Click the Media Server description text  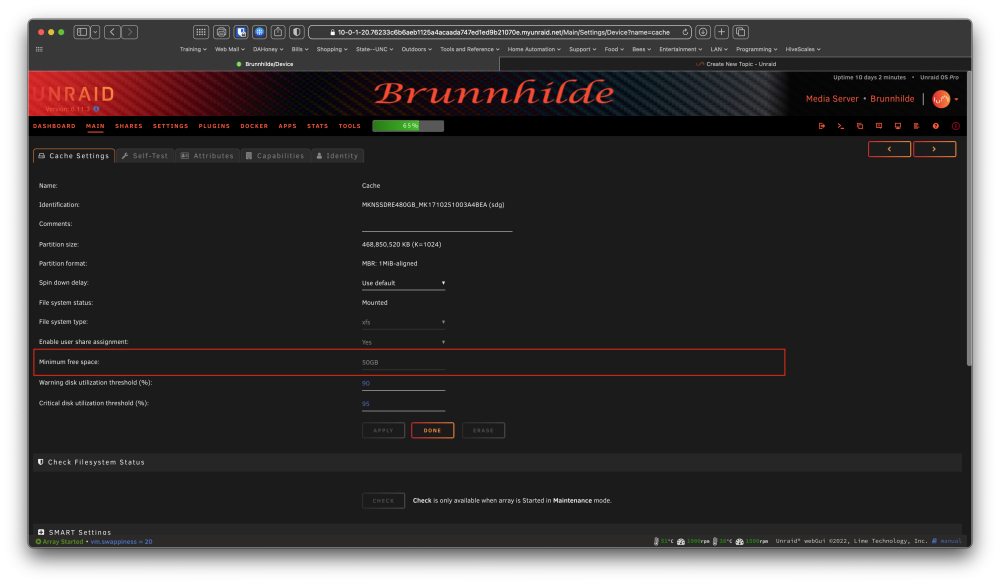[x=832, y=99]
